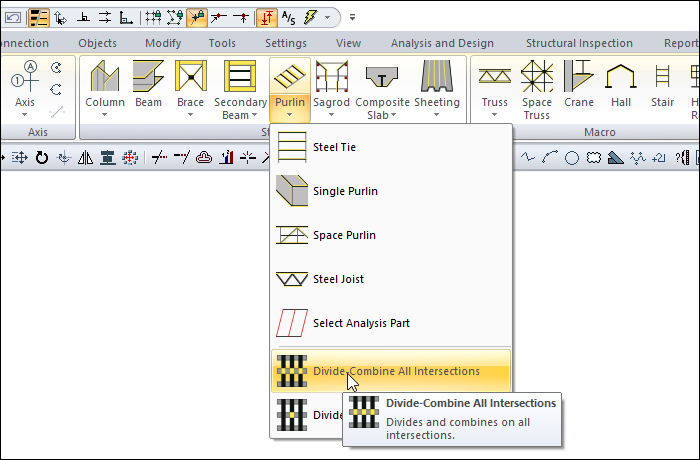Open the View ribbon tab
Viewport: 700px width, 460px height.
(x=348, y=43)
